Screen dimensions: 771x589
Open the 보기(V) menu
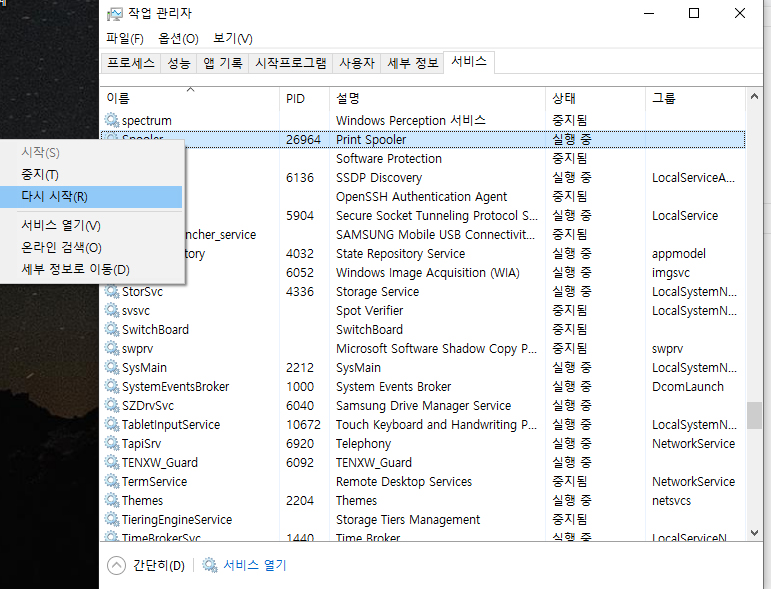tap(233, 38)
